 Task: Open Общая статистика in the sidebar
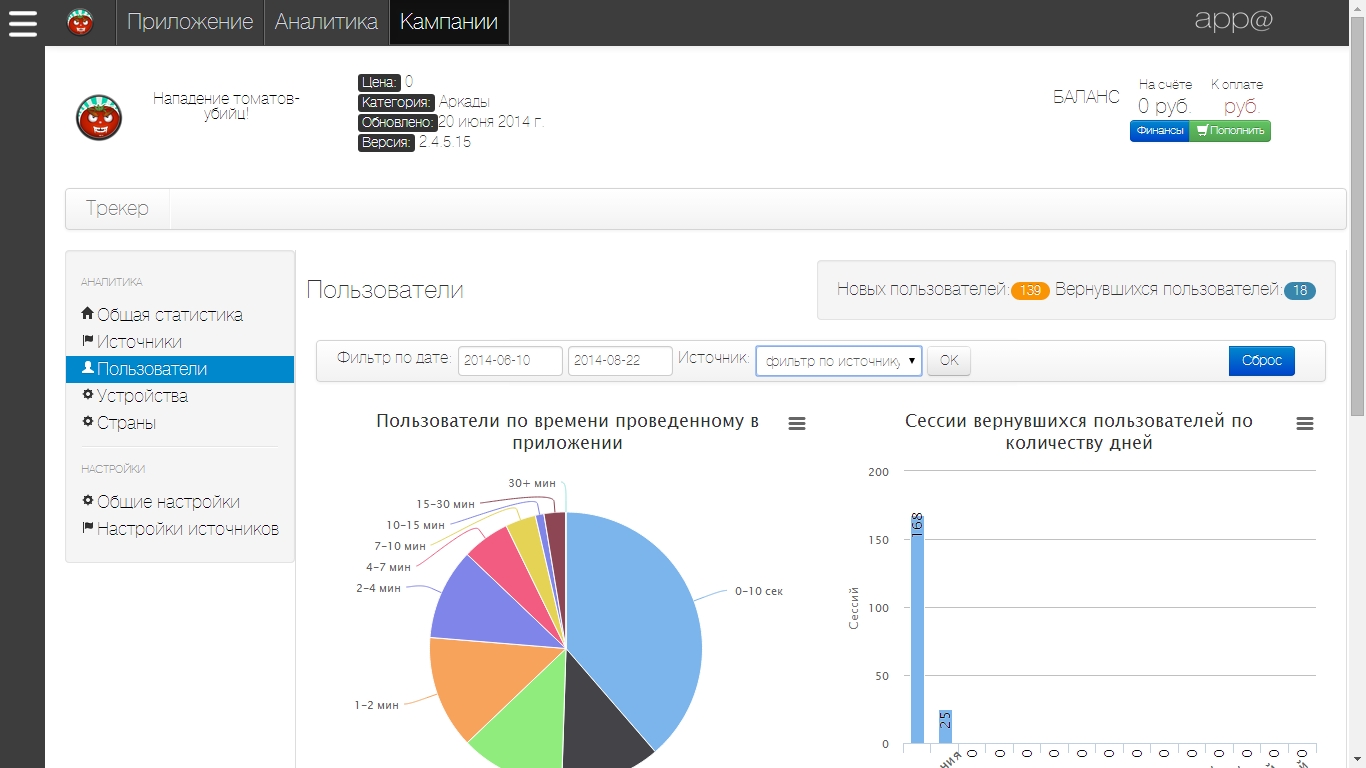point(169,315)
